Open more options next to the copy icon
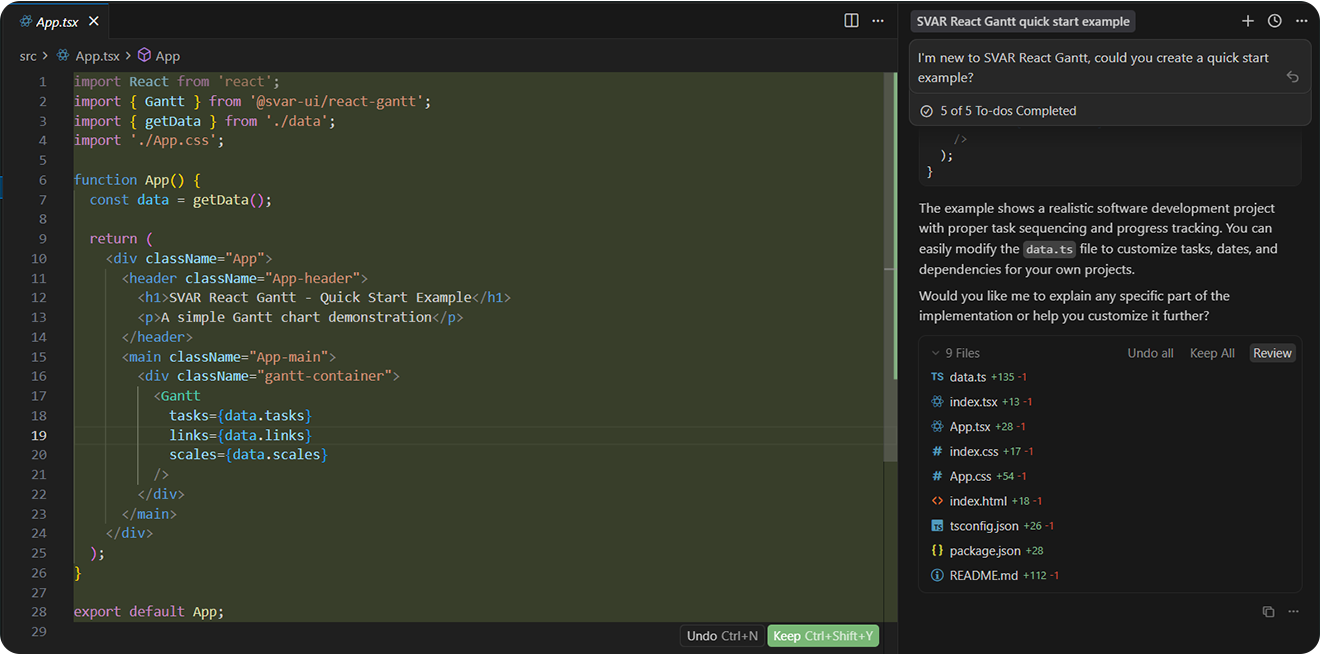Screen dimensions: 1320x655 [x=1295, y=611]
